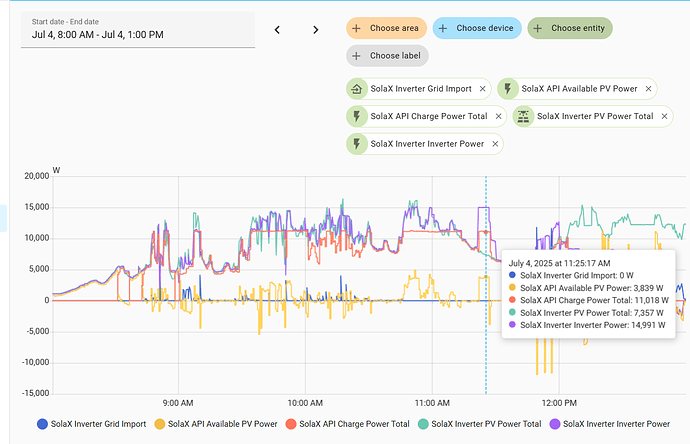
Task: Click lightning icon on SolaX API Charge Power Total chip
Action: pyautogui.click(x=357, y=117)
